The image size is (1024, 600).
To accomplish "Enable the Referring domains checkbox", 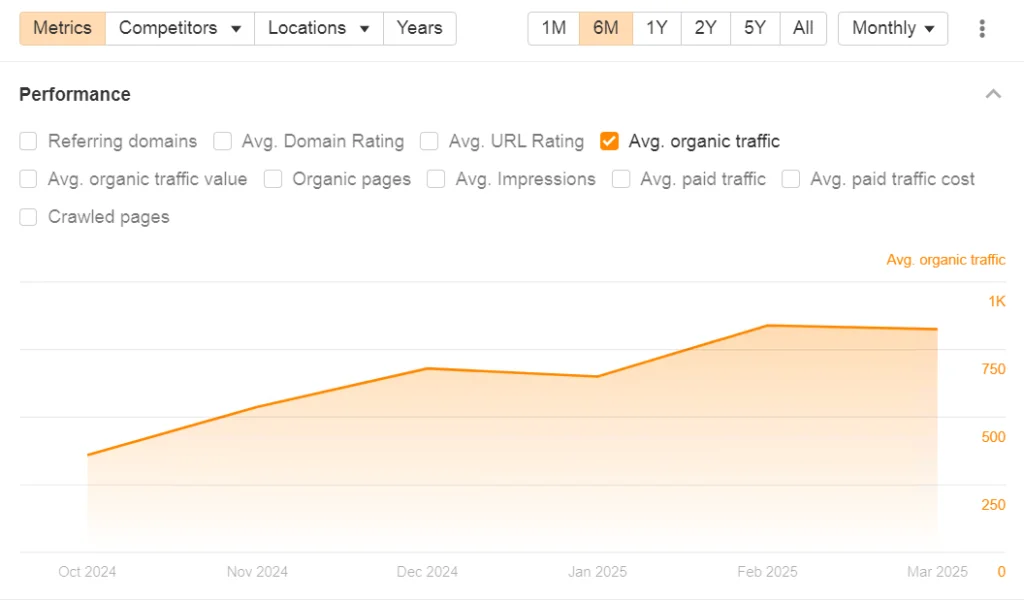I will 29,141.
